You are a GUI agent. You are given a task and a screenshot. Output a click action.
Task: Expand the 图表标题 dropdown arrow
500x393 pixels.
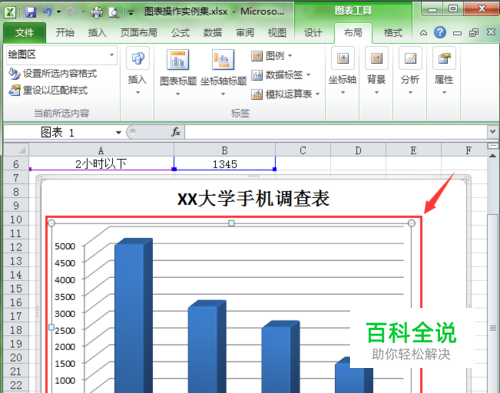click(178, 94)
